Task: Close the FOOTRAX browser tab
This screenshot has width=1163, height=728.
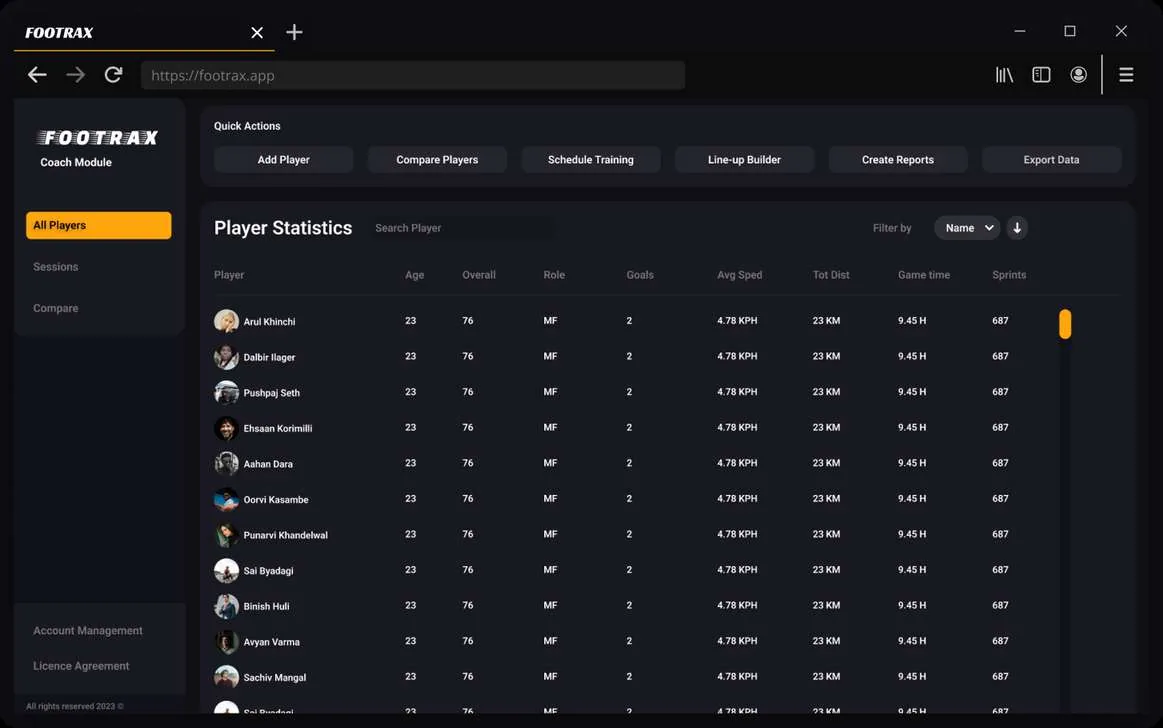Action: (x=257, y=33)
